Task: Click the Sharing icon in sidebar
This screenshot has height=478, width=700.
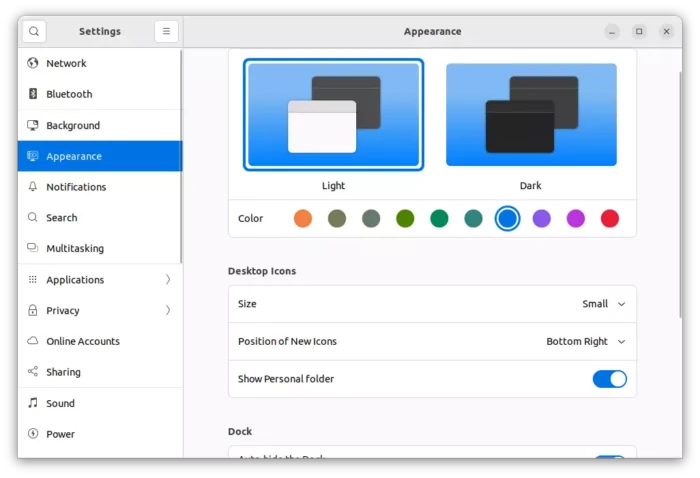Action: click(33, 371)
